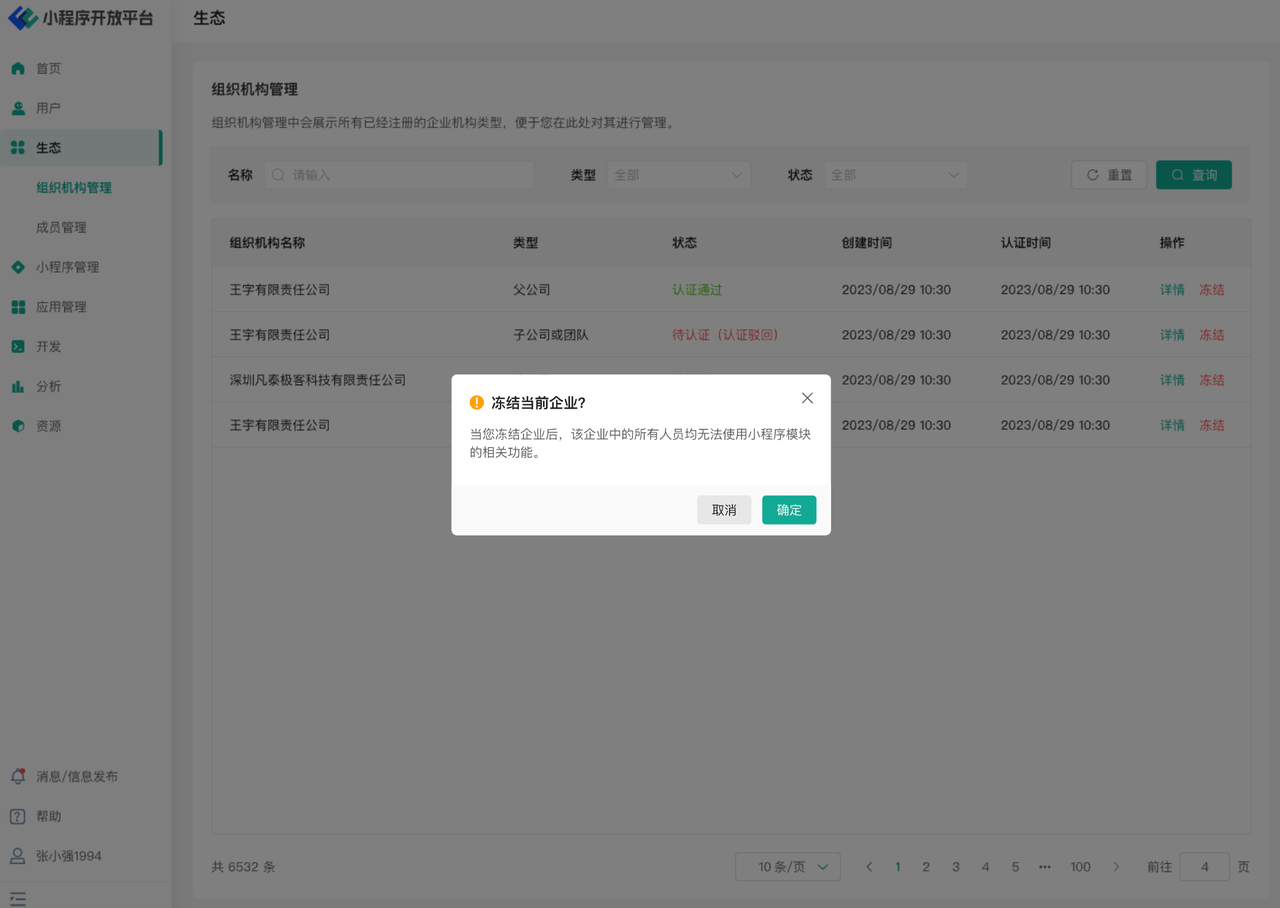Close the freeze dialog with X

pos(808,398)
